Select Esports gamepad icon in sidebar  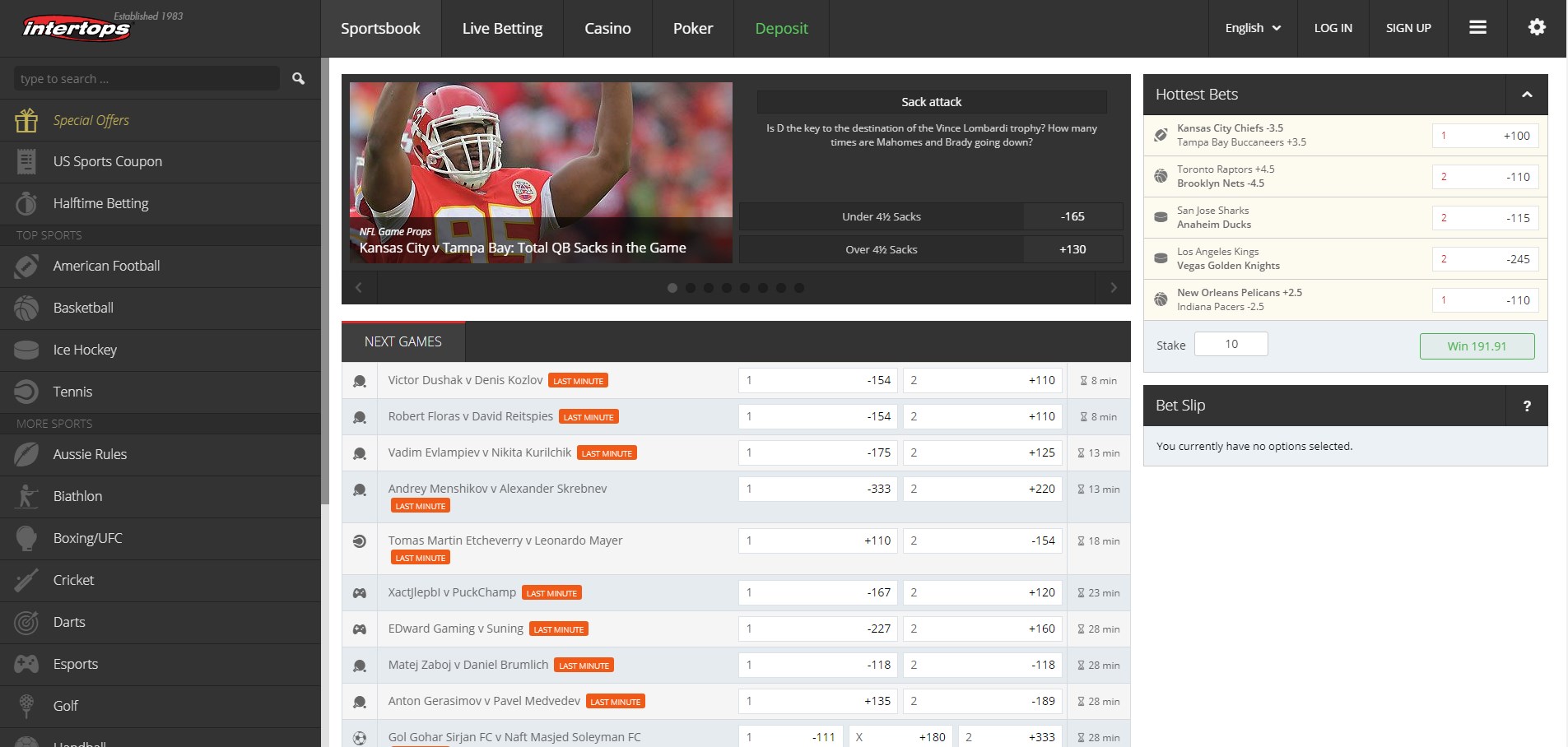coord(26,664)
